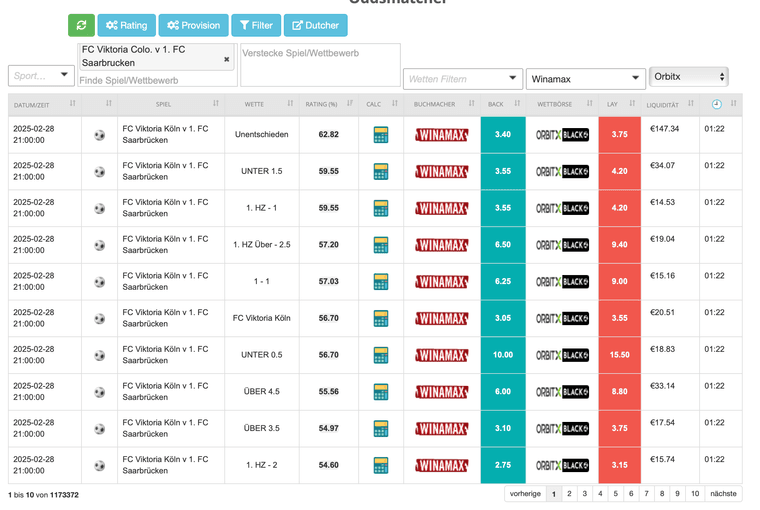
Task: Open calculator for the 1. HZ - 2 bet
Action: (x=381, y=465)
